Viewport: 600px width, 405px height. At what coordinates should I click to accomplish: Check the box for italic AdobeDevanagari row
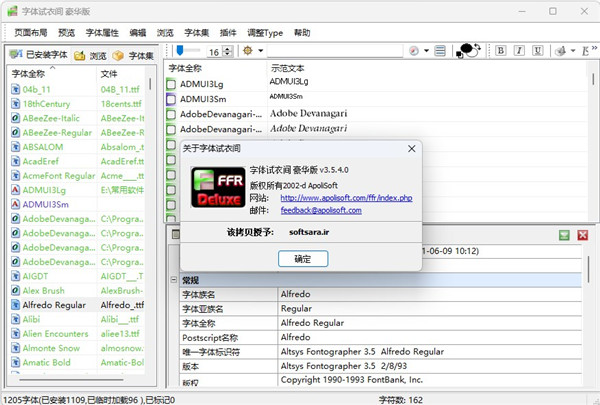[171, 129]
